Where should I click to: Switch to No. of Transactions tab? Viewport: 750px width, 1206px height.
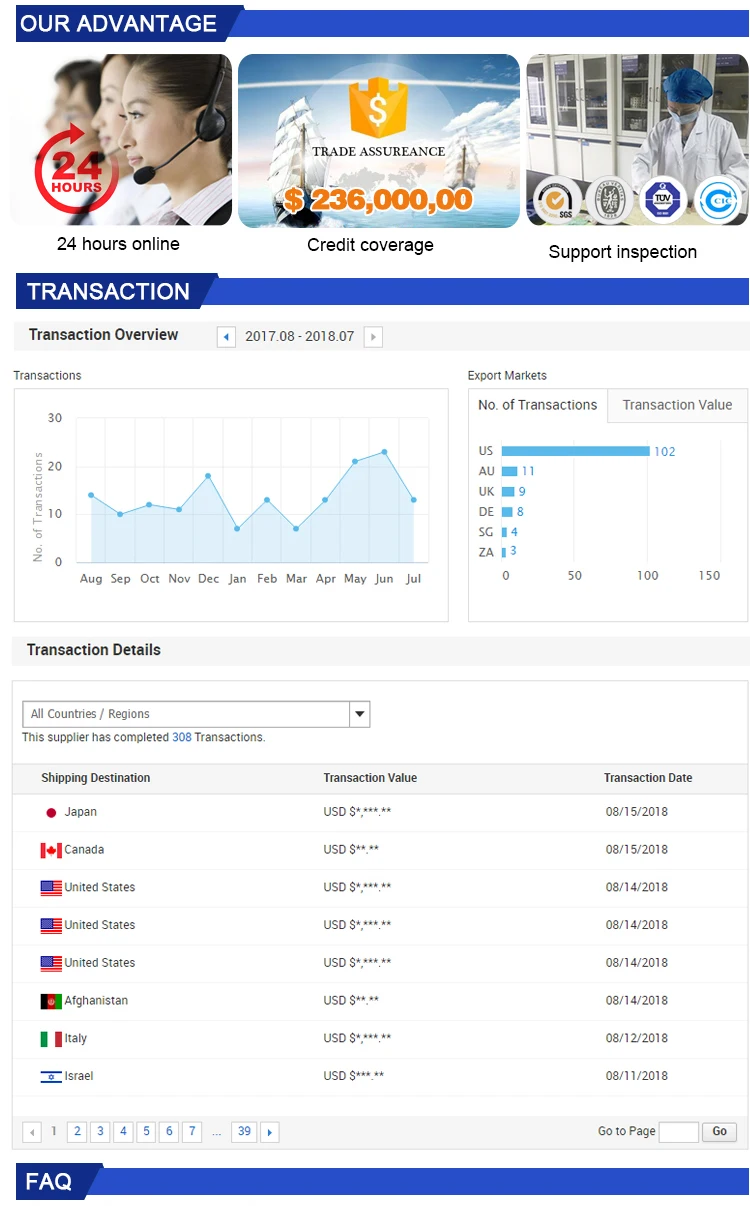(537, 405)
